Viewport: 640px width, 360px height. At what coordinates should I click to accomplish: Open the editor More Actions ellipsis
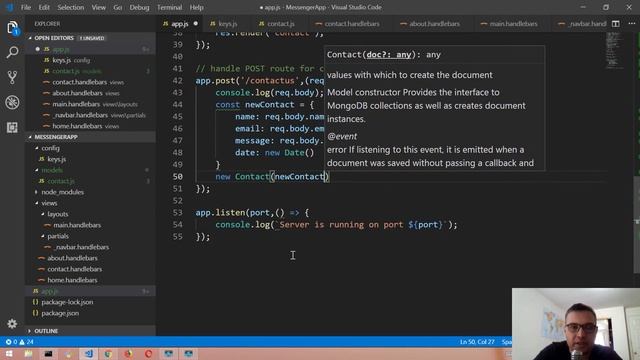pos(631,24)
